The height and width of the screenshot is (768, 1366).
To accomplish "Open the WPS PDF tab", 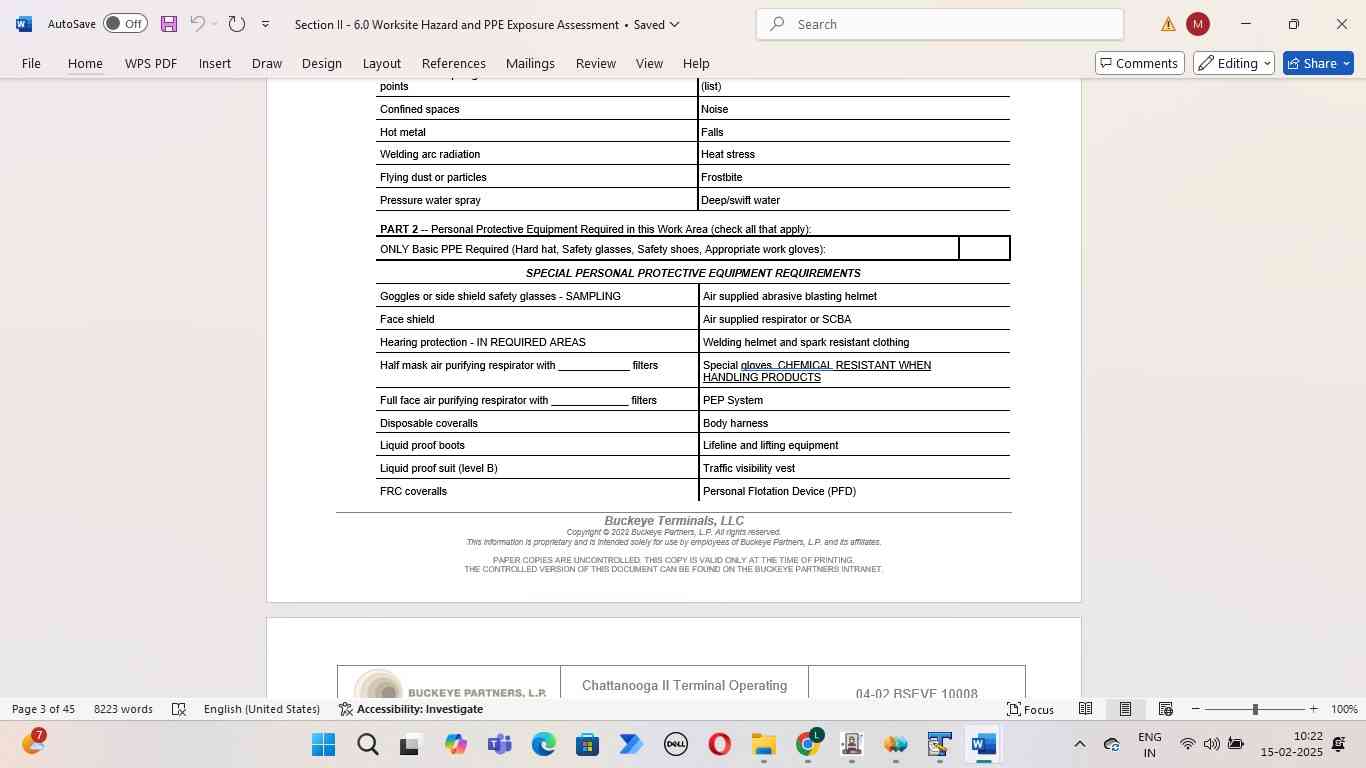I will coord(151,63).
